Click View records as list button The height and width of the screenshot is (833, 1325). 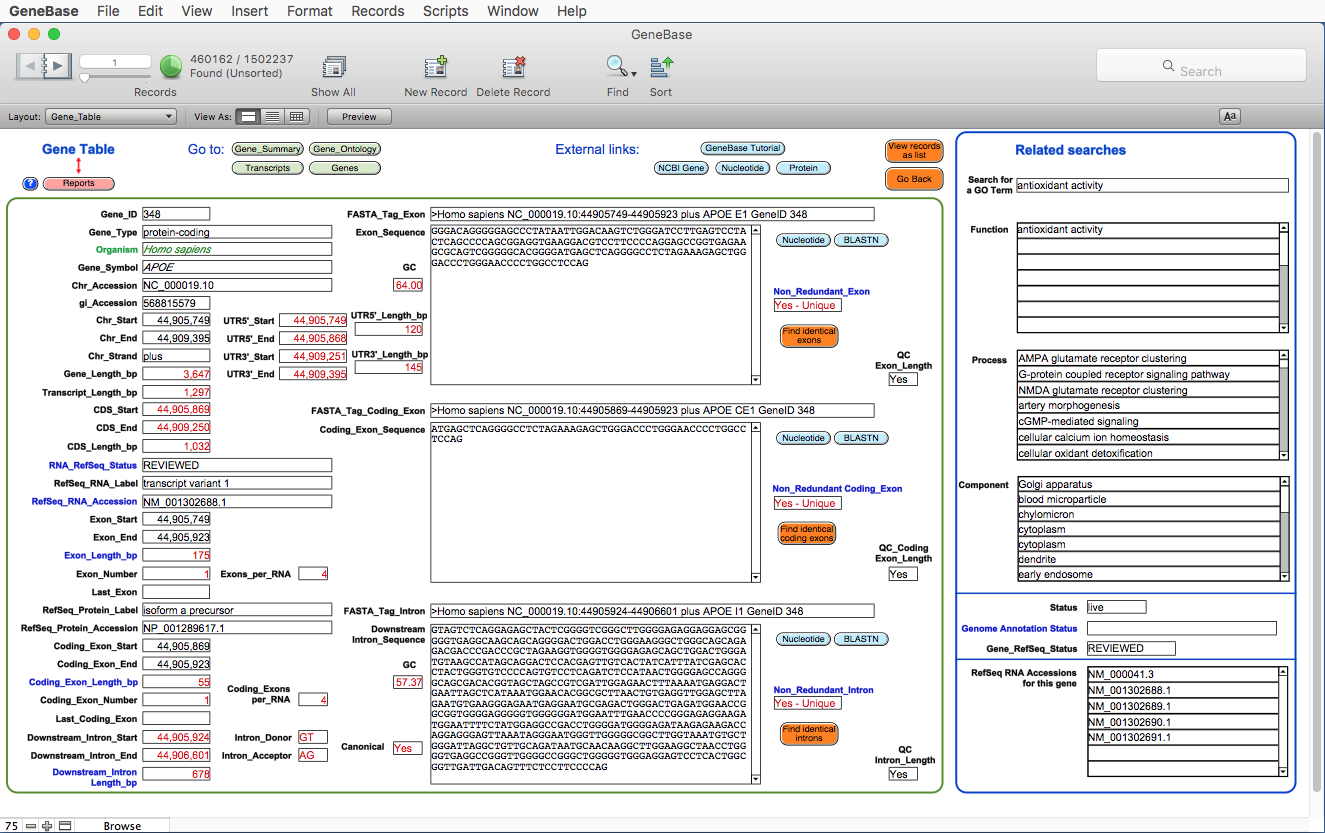pos(914,151)
